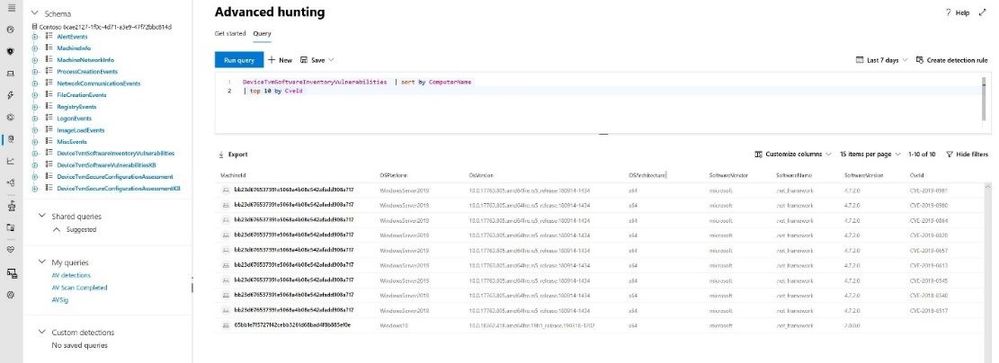Click the Create detection rule icon
This screenshot has height=363, width=999.
919,60
